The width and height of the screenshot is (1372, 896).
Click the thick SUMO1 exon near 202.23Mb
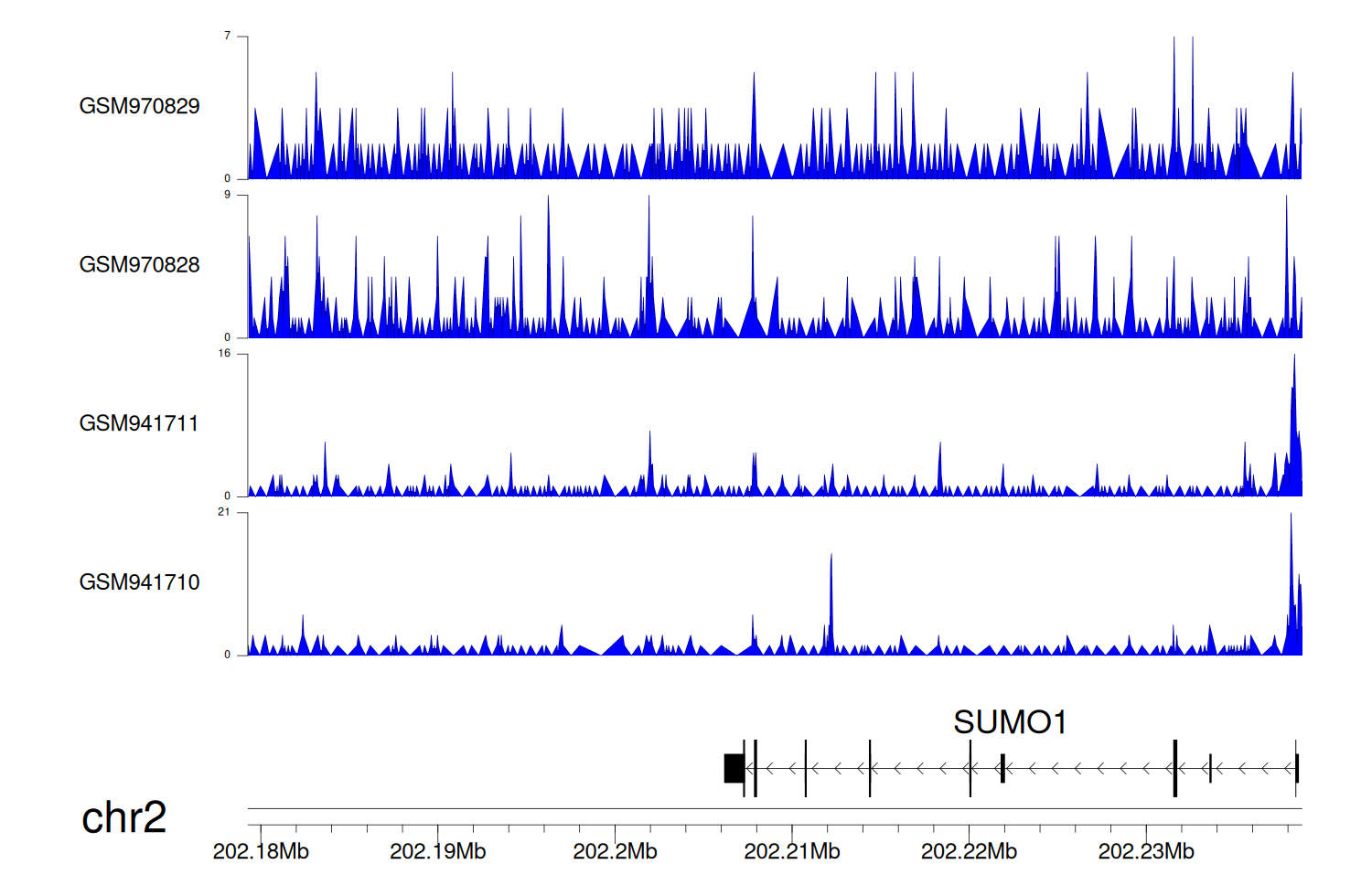coord(1174,768)
